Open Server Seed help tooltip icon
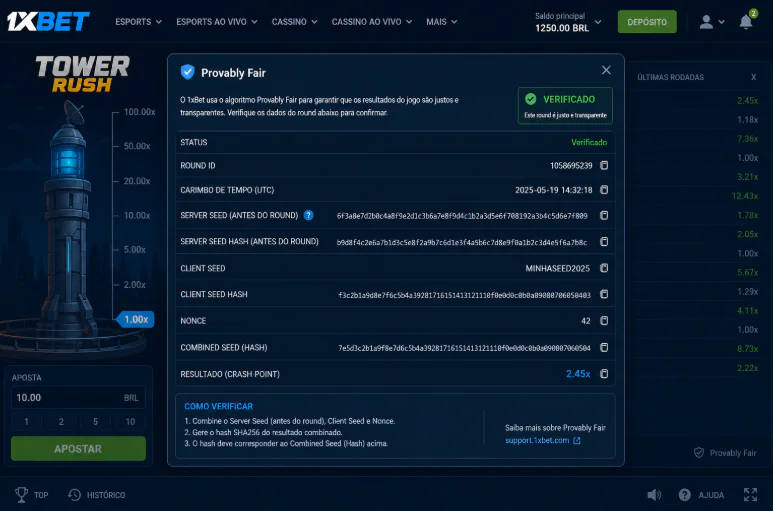This screenshot has height=511, width=773. click(x=309, y=215)
